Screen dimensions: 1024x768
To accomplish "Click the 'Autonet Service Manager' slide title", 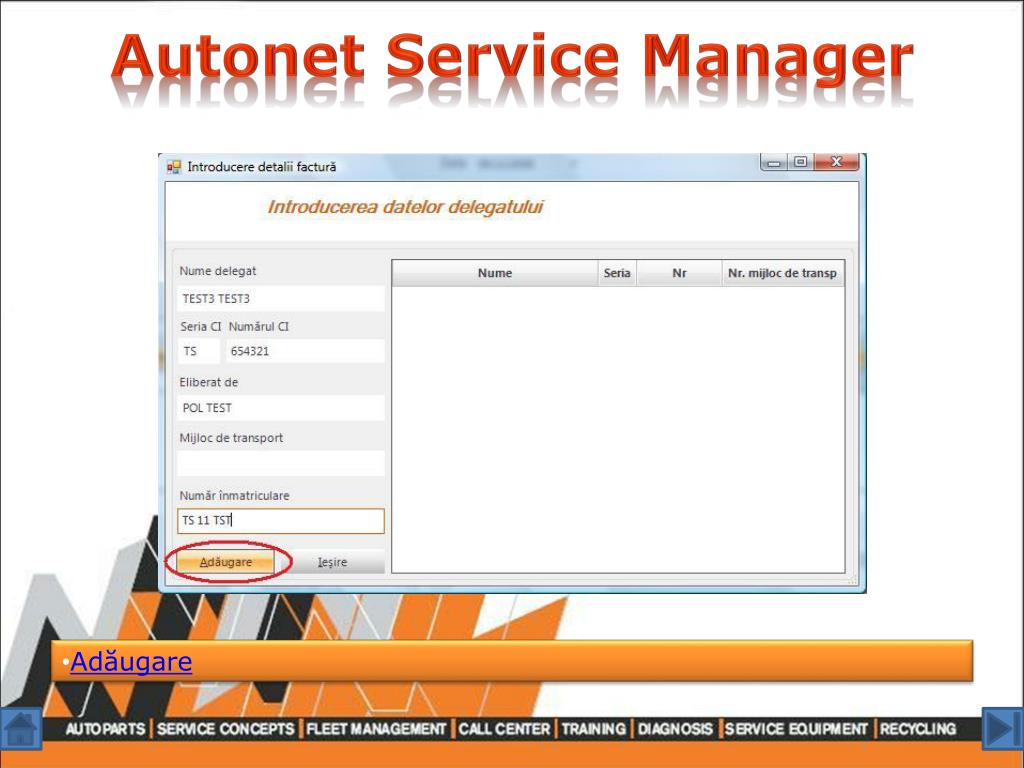I will coord(512,57).
